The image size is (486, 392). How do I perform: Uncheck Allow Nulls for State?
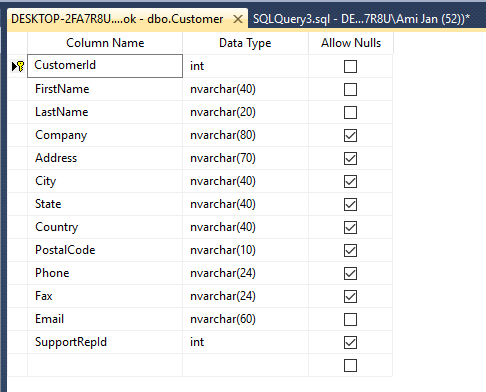click(350, 204)
